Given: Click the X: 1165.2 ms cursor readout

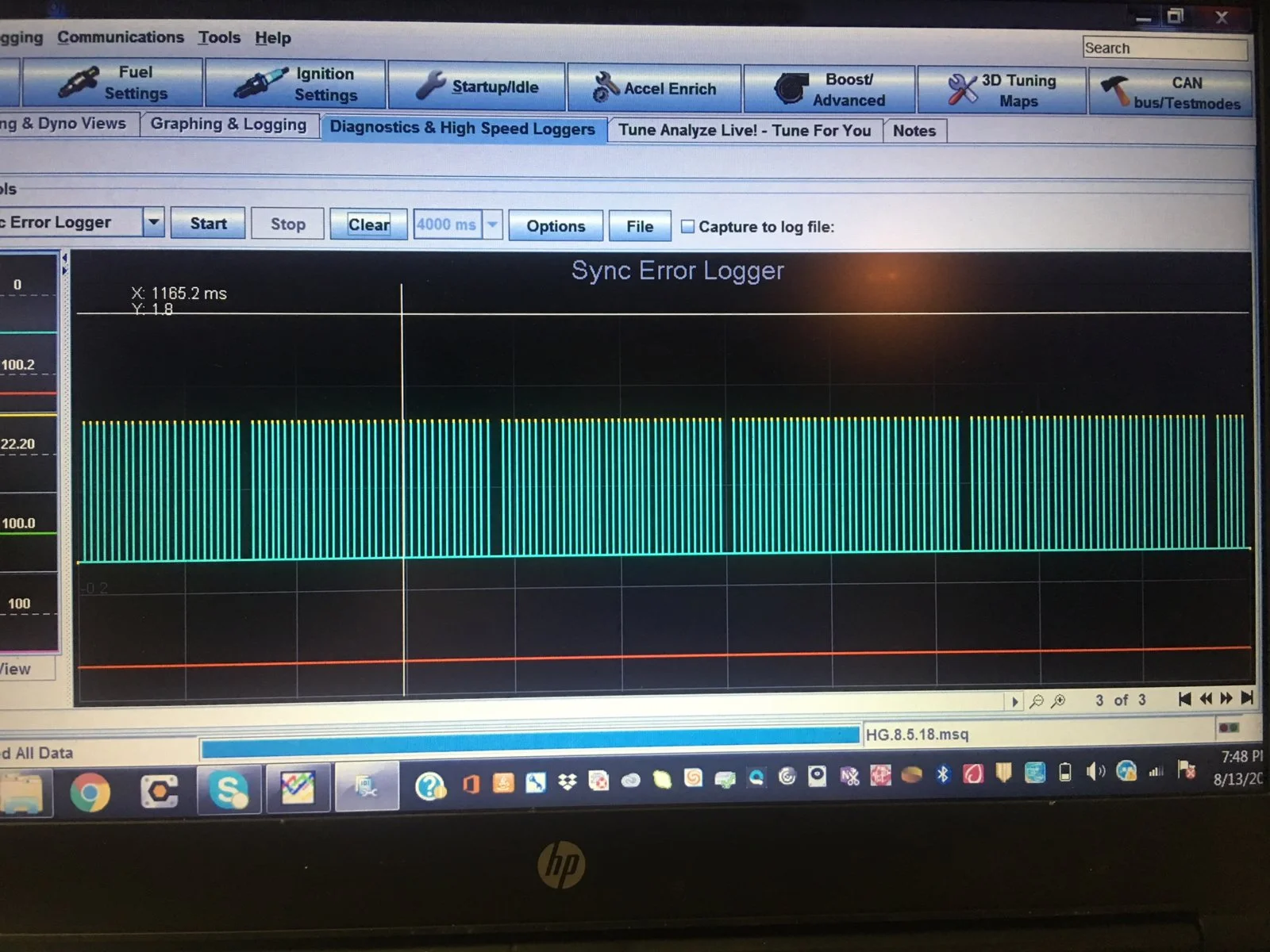Looking at the screenshot, I should 179,294.
